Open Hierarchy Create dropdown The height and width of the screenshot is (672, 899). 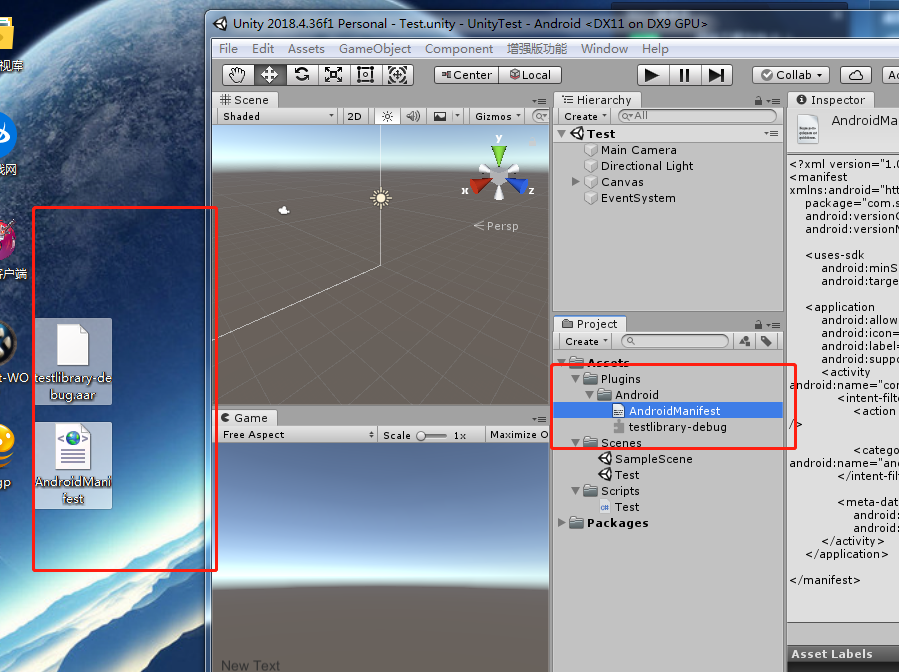(x=585, y=116)
